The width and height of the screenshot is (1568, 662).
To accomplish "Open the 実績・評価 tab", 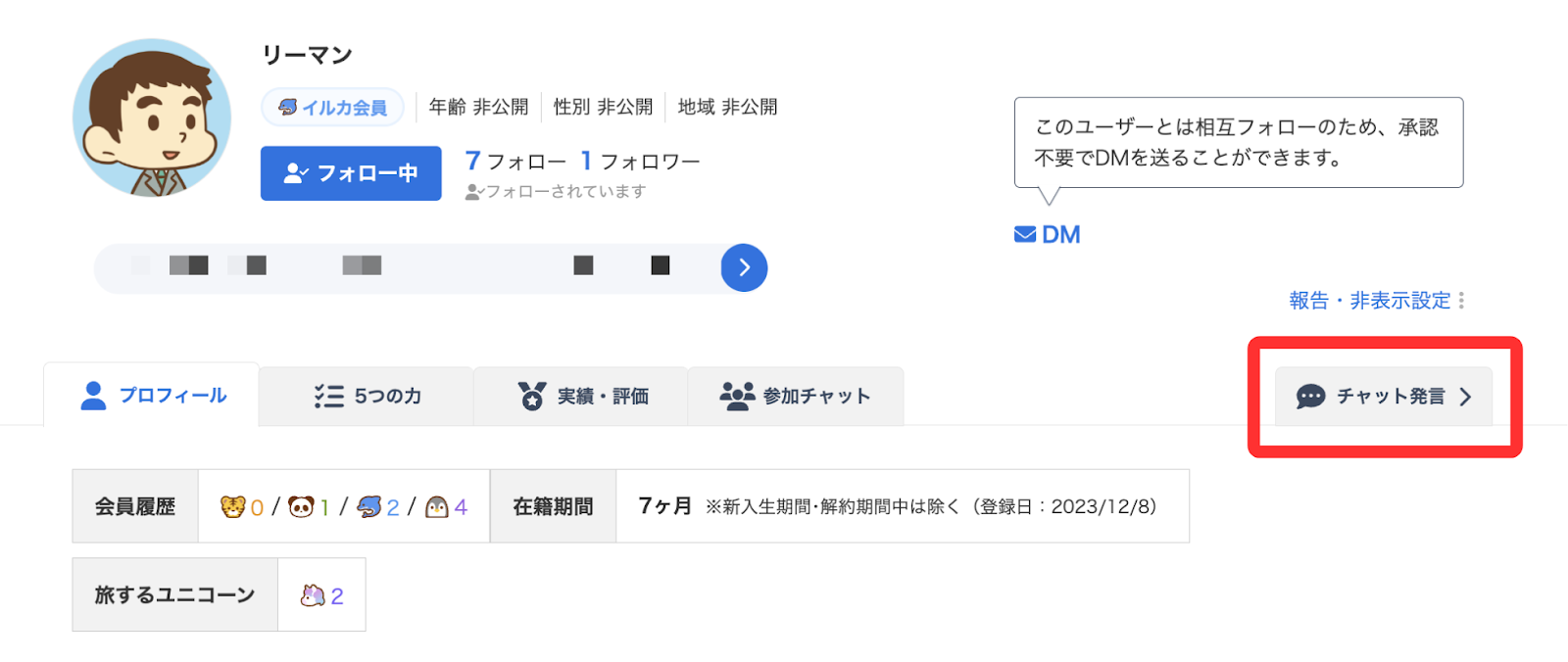I will click(x=582, y=396).
